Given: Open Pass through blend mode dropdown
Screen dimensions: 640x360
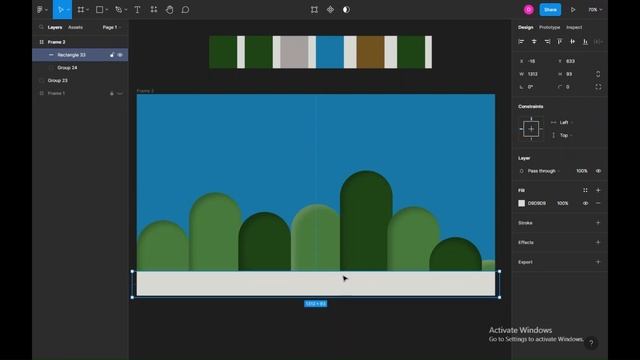Looking at the screenshot, I should click(544, 171).
